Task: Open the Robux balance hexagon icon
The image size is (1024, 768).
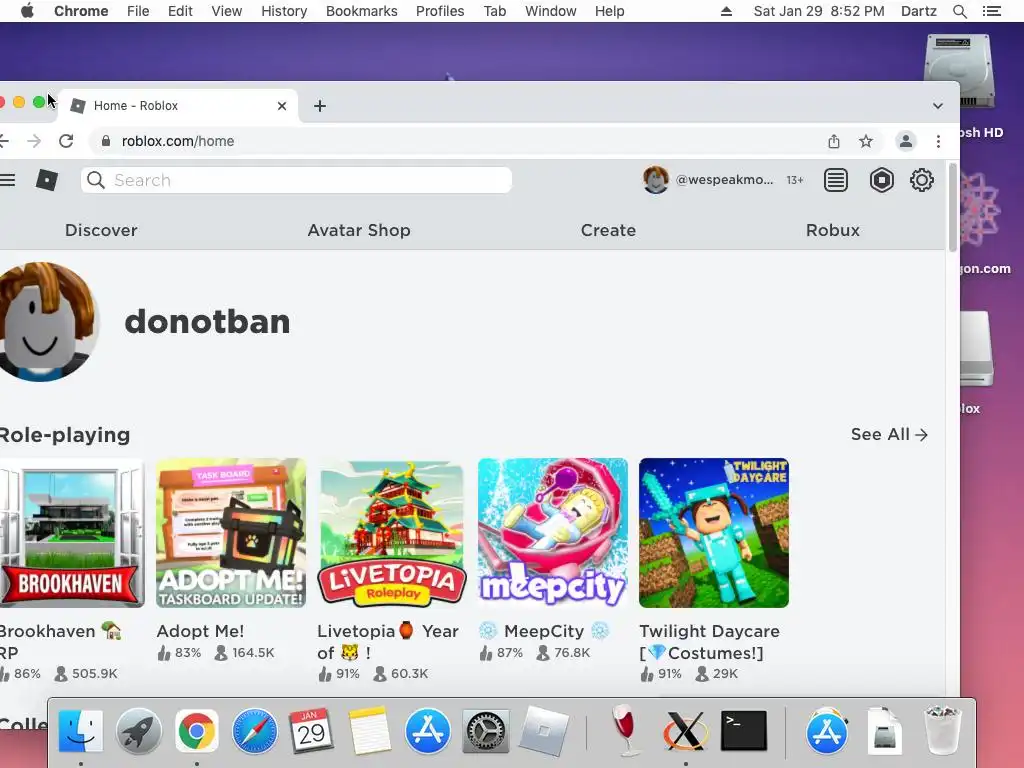Action: (x=882, y=180)
